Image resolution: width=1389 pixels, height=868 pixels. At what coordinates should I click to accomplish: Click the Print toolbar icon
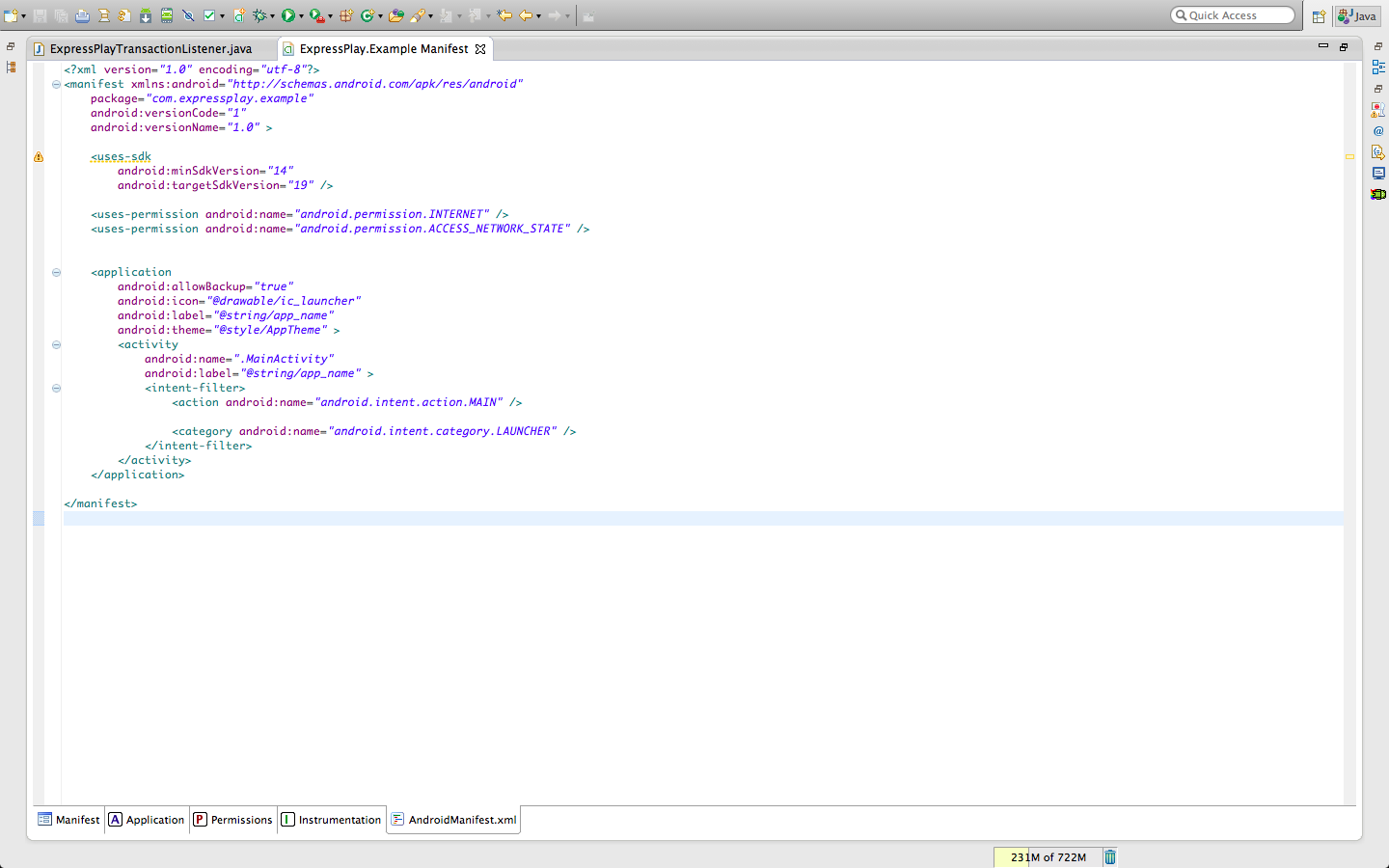point(82,15)
